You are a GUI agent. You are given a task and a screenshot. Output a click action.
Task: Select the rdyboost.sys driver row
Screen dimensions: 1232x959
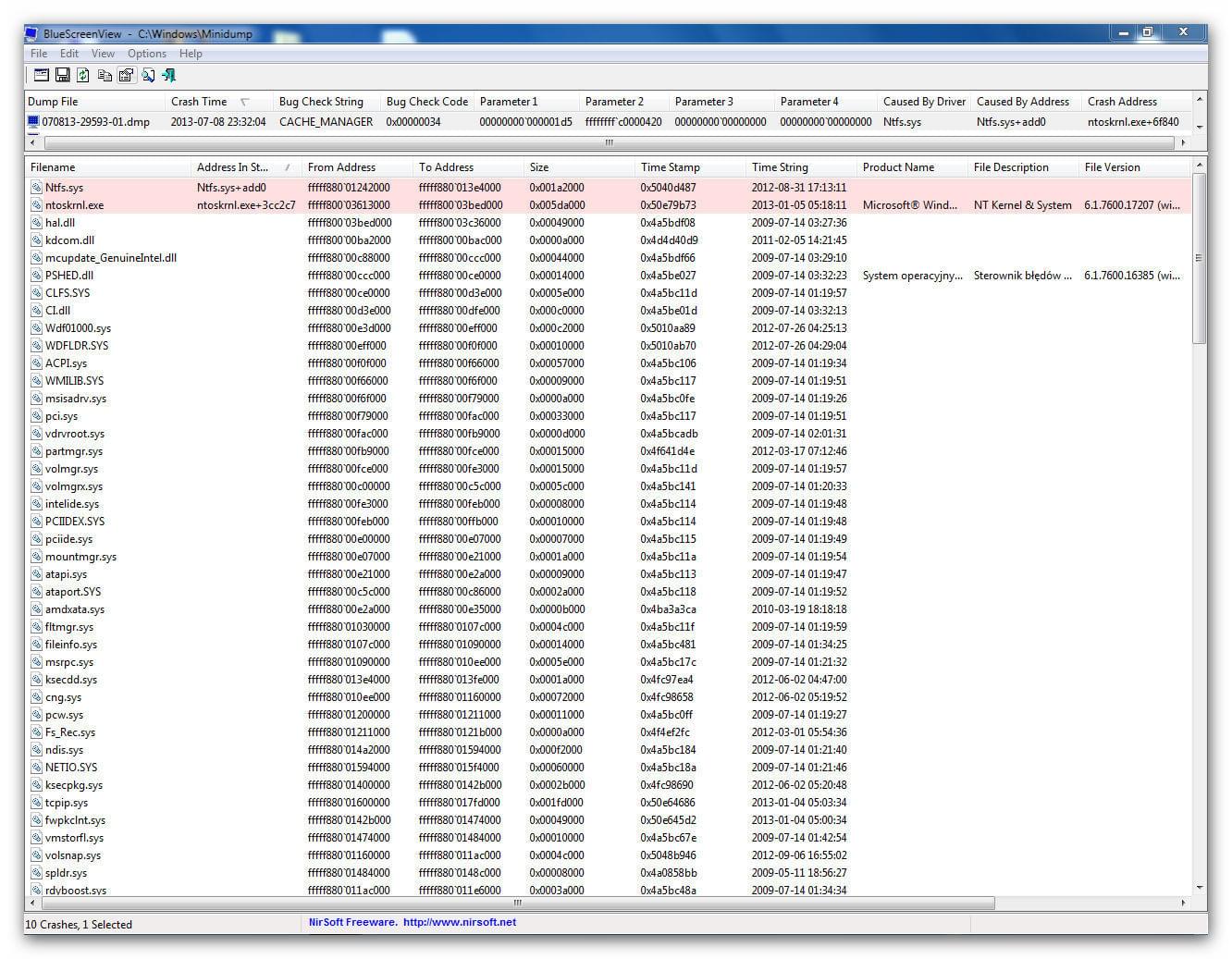pyautogui.click(x=609, y=890)
